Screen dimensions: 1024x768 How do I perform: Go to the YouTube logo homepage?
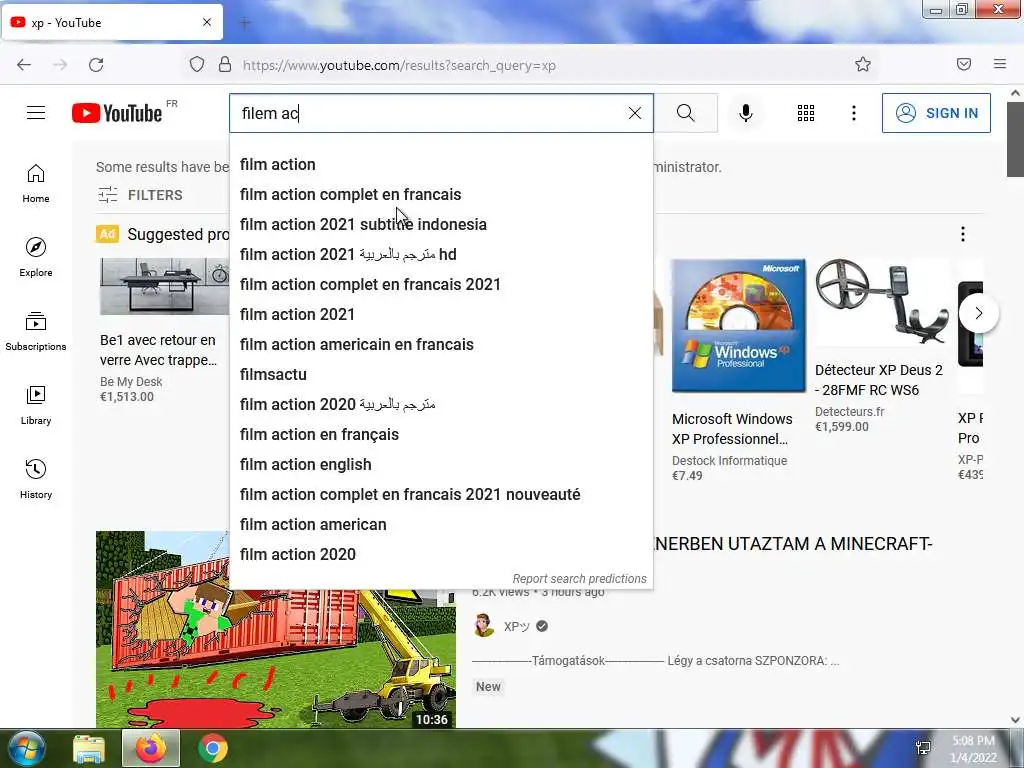118,113
